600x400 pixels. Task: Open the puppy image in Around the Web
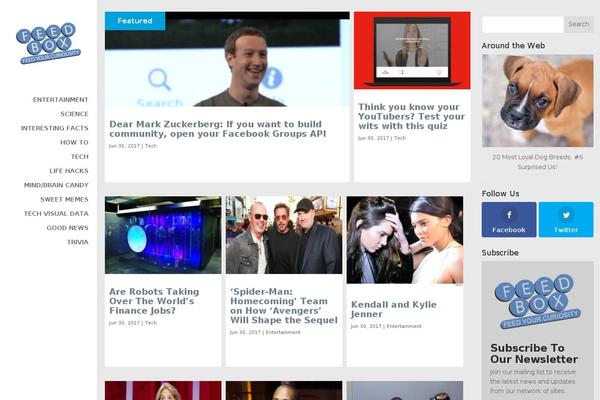point(538,101)
